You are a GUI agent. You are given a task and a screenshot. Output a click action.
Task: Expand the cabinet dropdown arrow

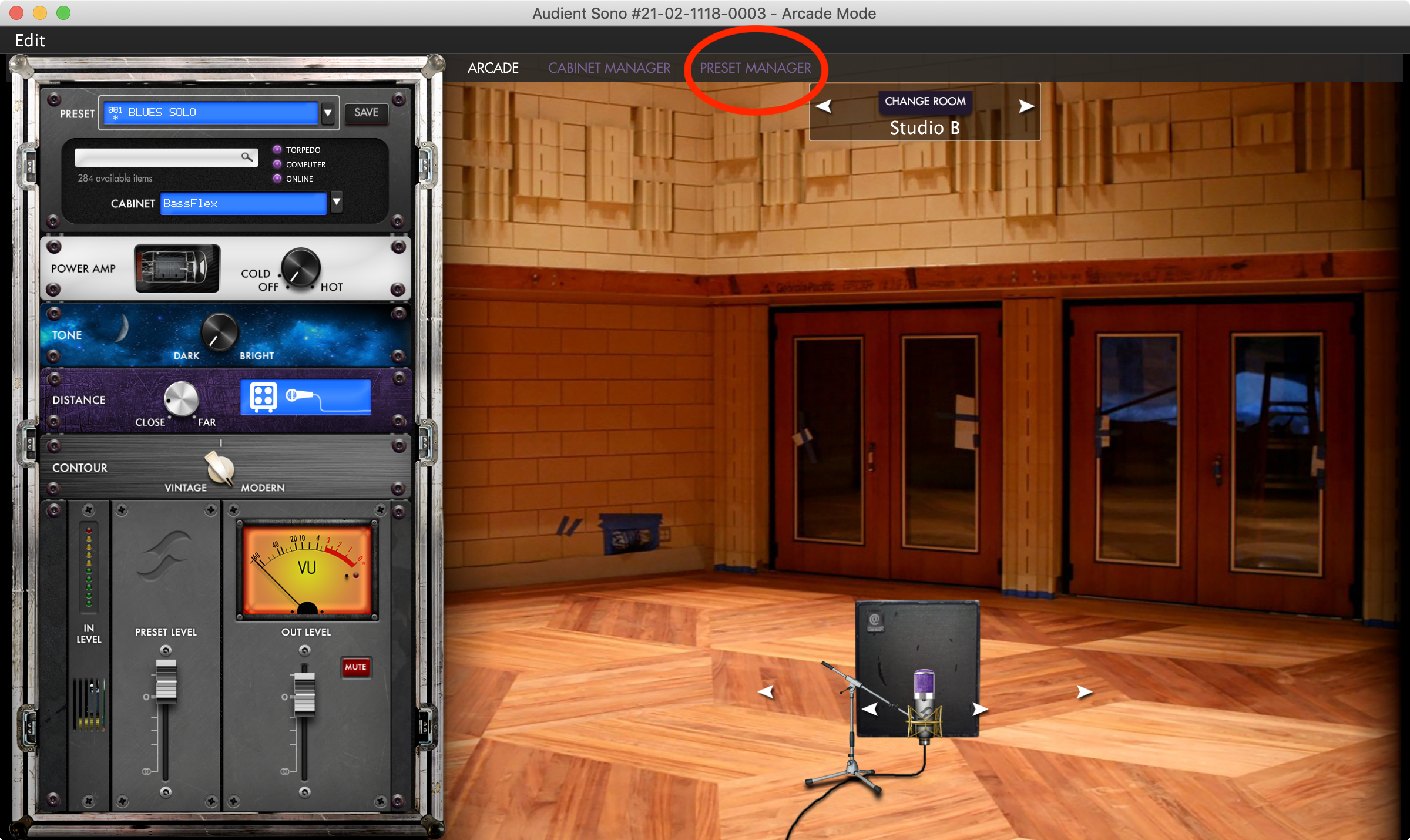[336, 203]
